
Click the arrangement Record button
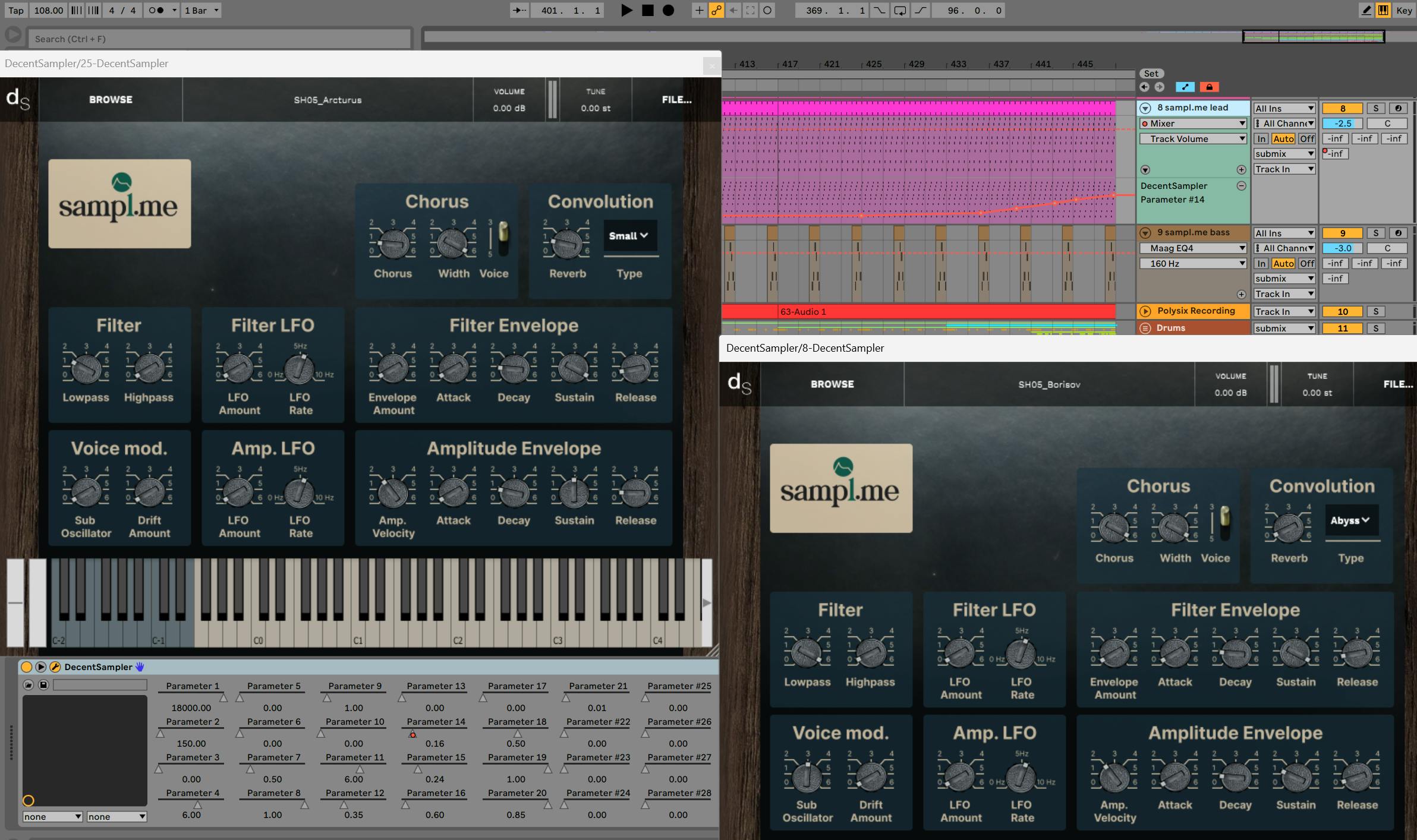tap(668, 10)
